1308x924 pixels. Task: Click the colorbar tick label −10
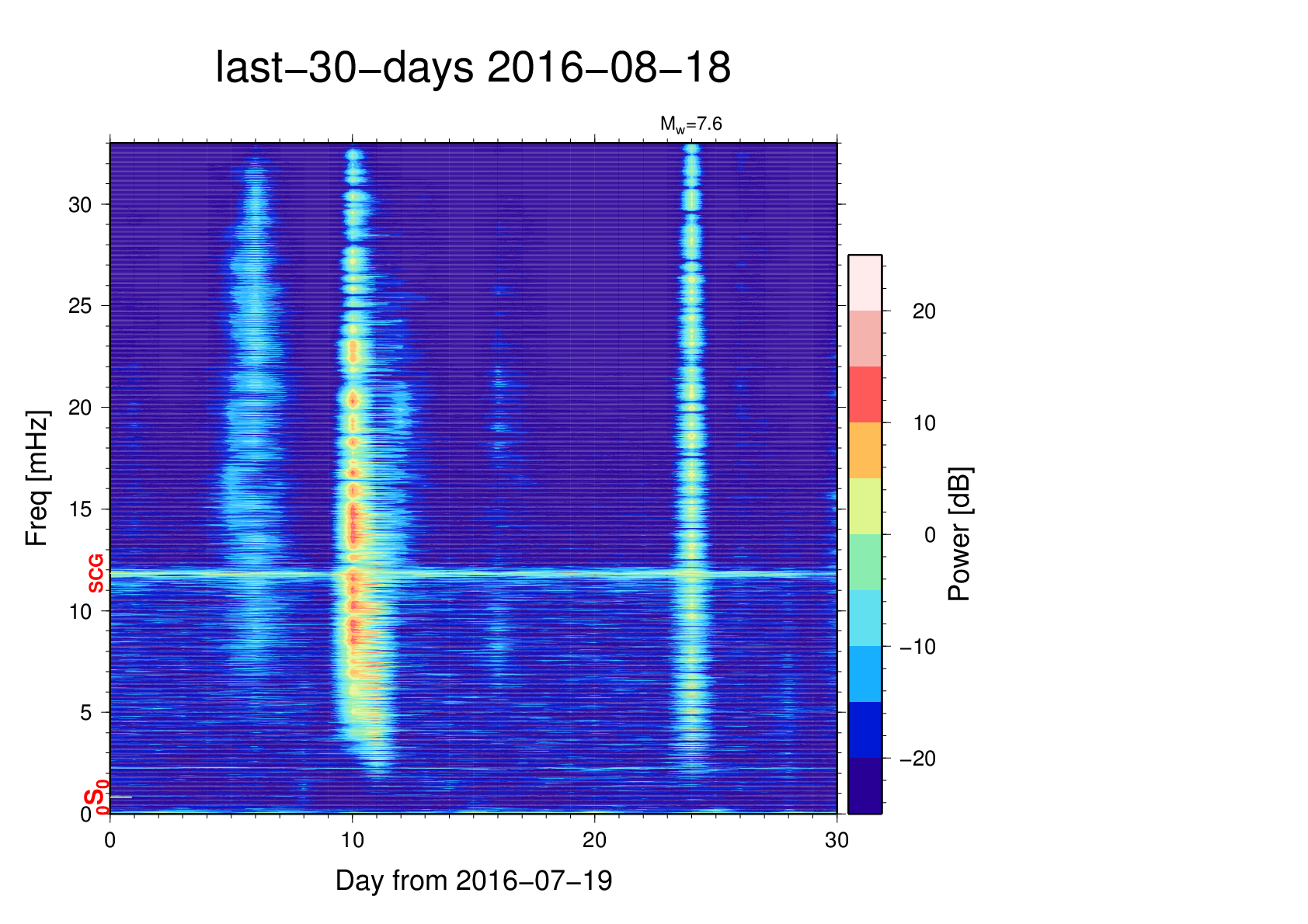pyautogui.click(x=918, y=647)
